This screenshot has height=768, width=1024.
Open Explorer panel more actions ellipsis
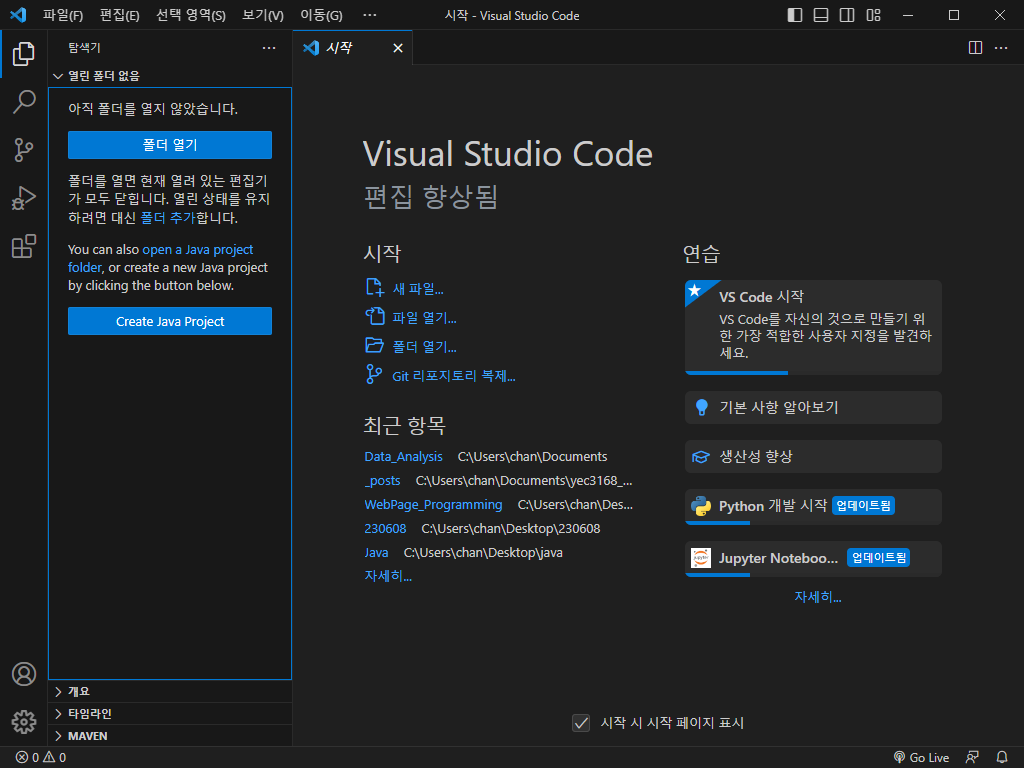269,48
